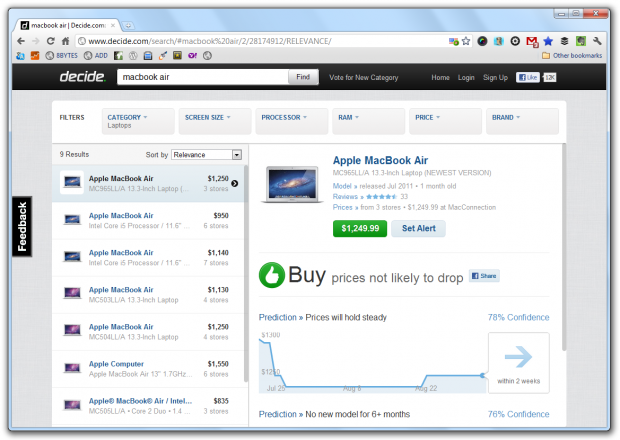Click the green $1,249.99 price button

(x=360, y=228)
